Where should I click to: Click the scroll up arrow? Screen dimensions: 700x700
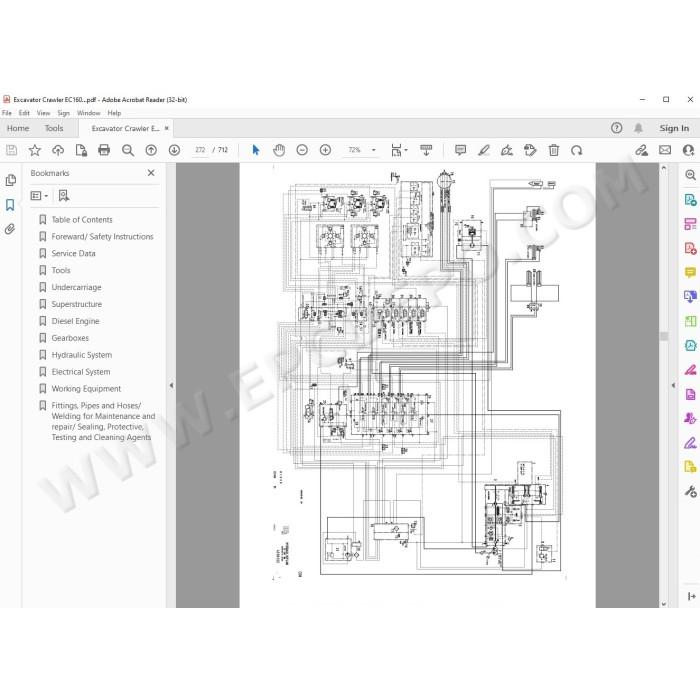[664, 168]
